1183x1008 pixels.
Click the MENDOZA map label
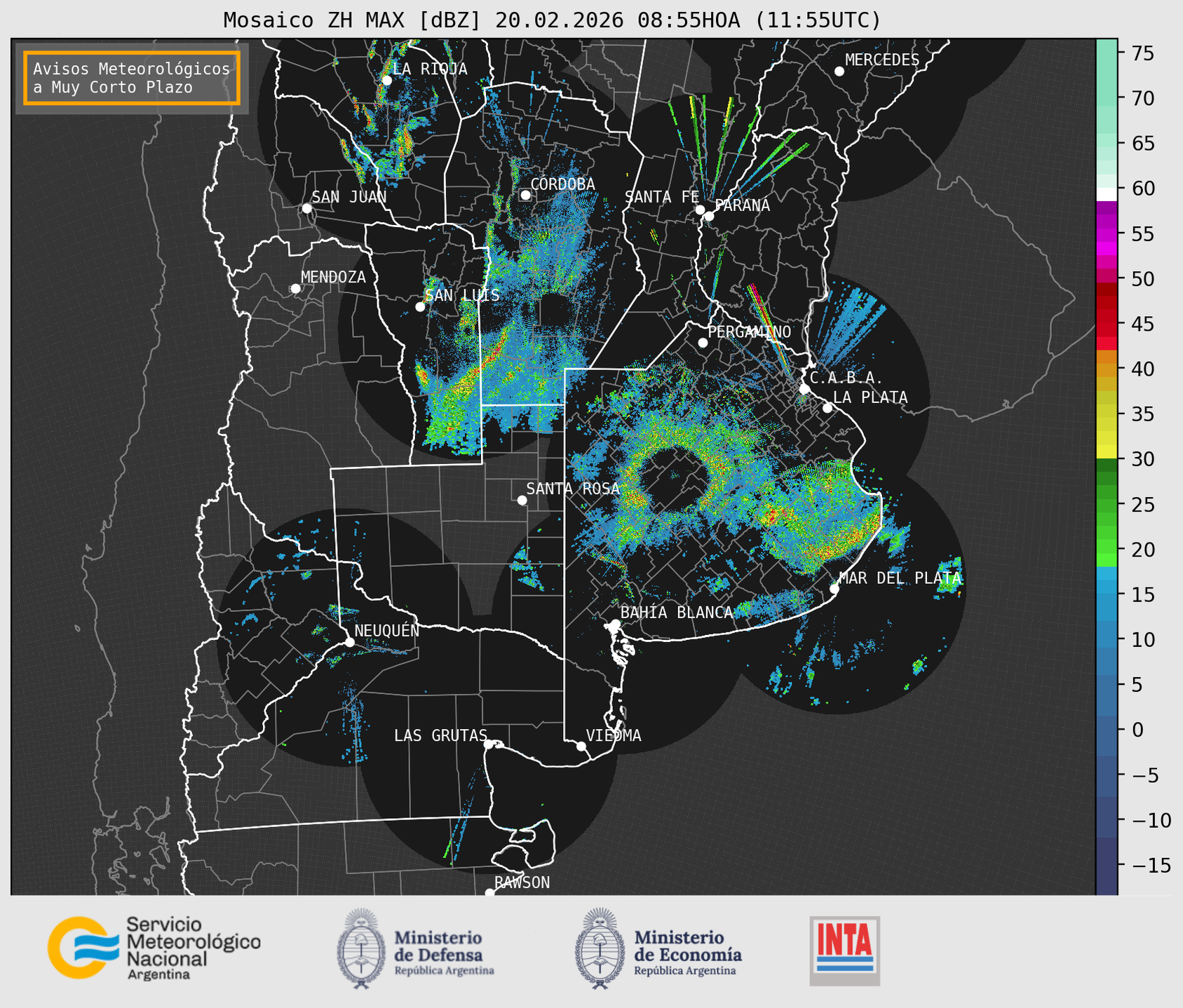[x=334, y=277]
